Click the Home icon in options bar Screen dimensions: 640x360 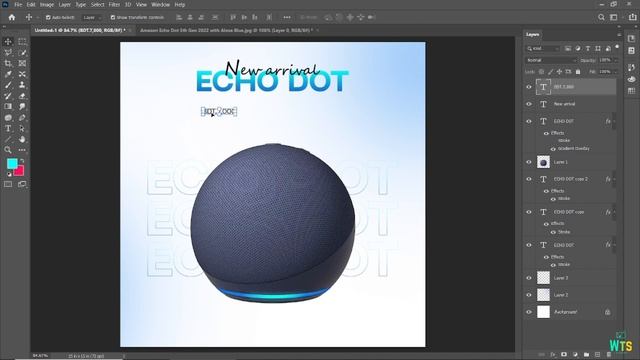pos(12,17)
